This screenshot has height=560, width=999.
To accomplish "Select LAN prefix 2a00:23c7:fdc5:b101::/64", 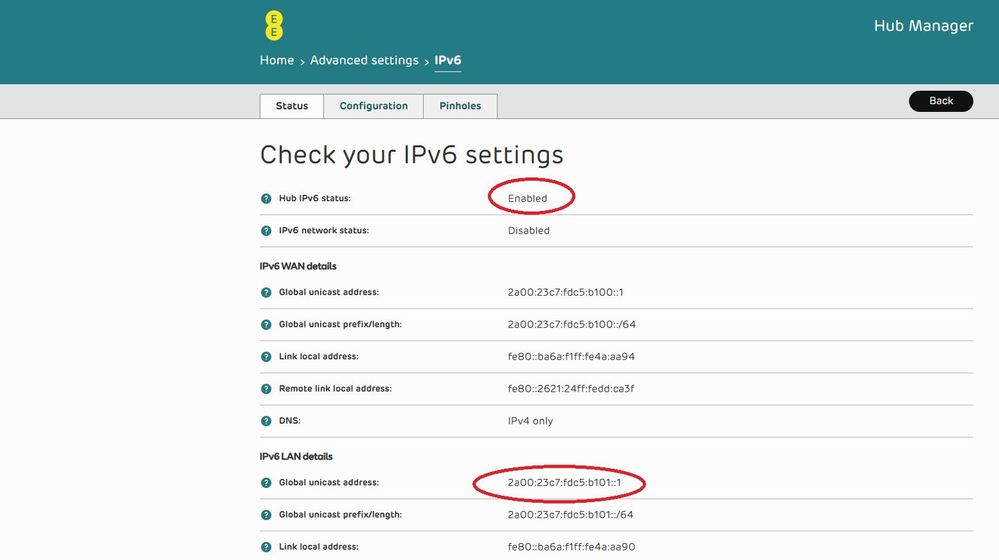I will pyautogui.click(x=570, y=515).
